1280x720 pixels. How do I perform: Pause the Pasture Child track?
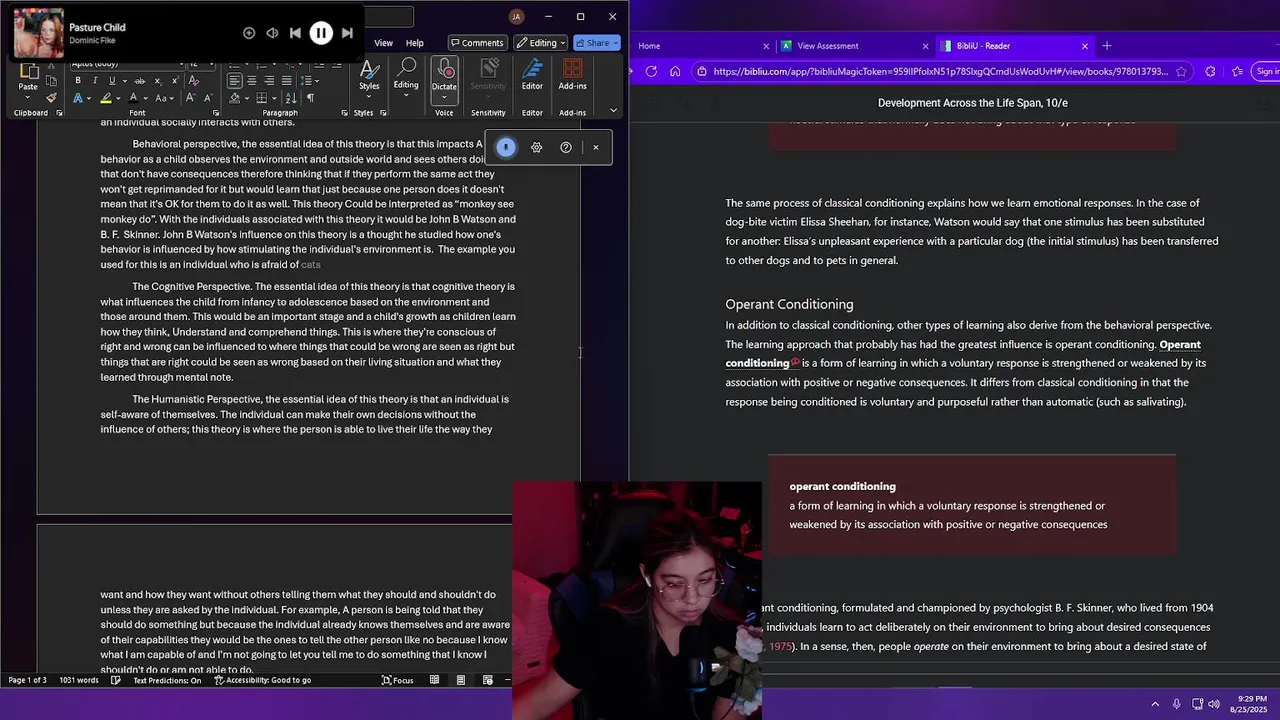[321, 33]
